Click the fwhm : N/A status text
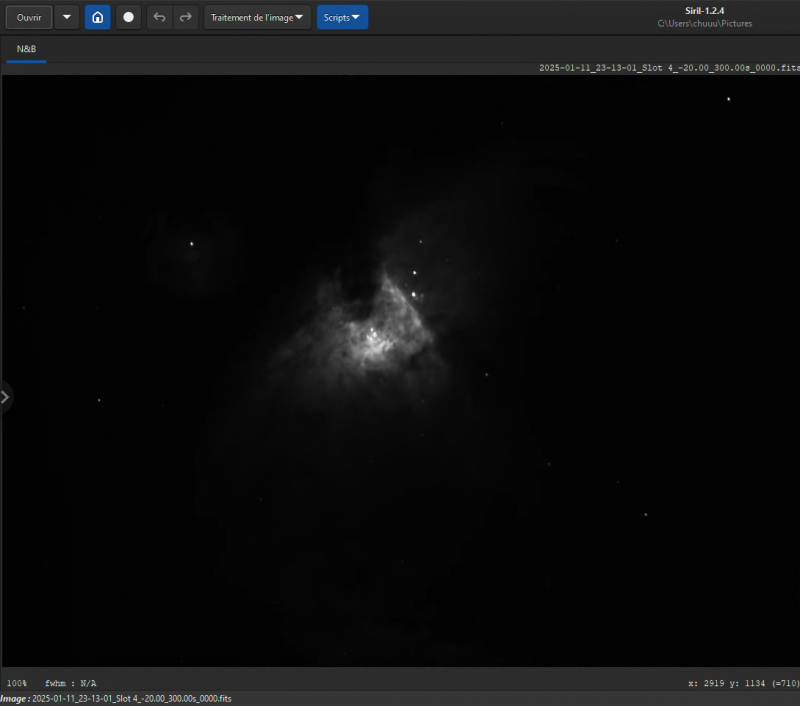Image resolution: width=800 pixels, height=706 pixels. click(70, 683)
